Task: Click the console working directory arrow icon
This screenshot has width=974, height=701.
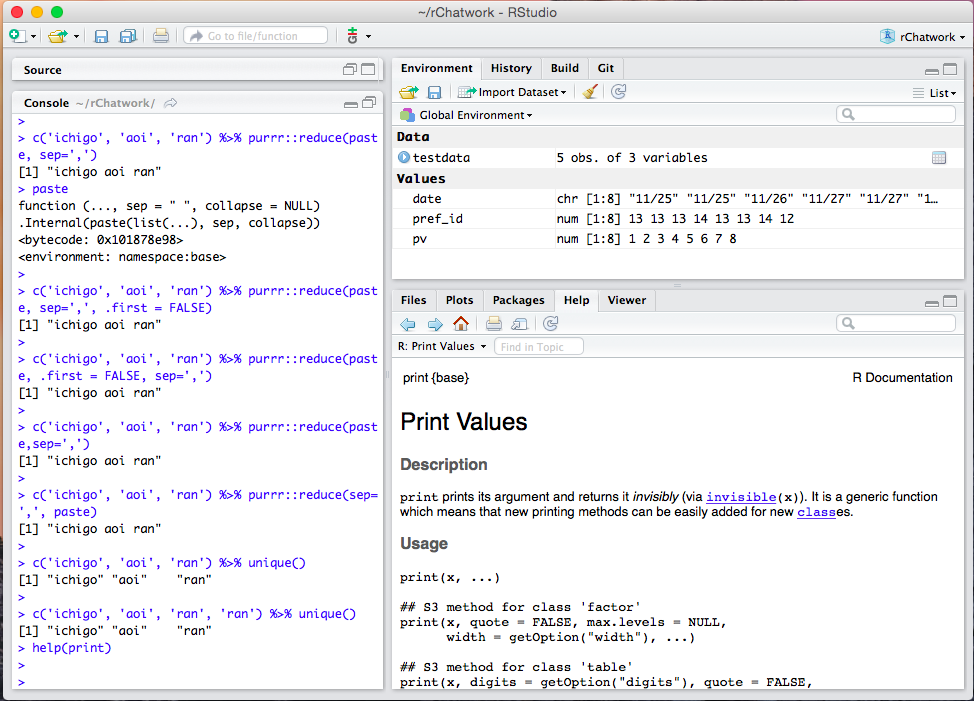Action: [170, 103]
